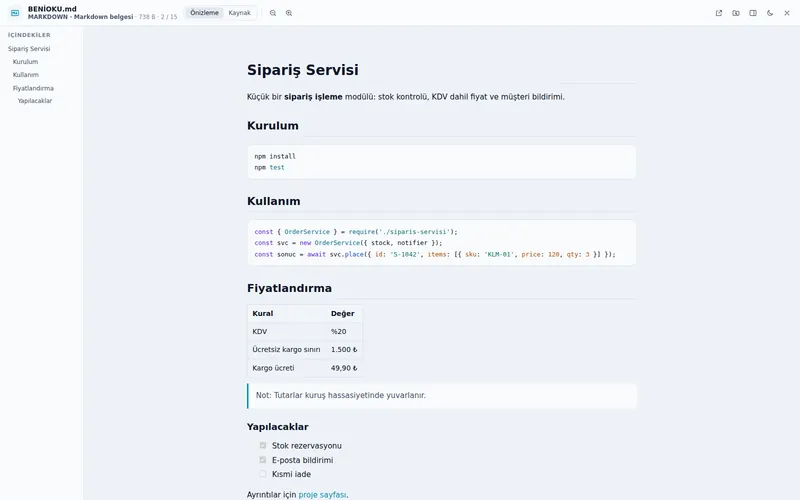Image resolution: width=800 pixels, height=500 pixels.
Task: Click the 'Ücretsiz kargo sınırı' table cell
Action: [x=286, y=349]
